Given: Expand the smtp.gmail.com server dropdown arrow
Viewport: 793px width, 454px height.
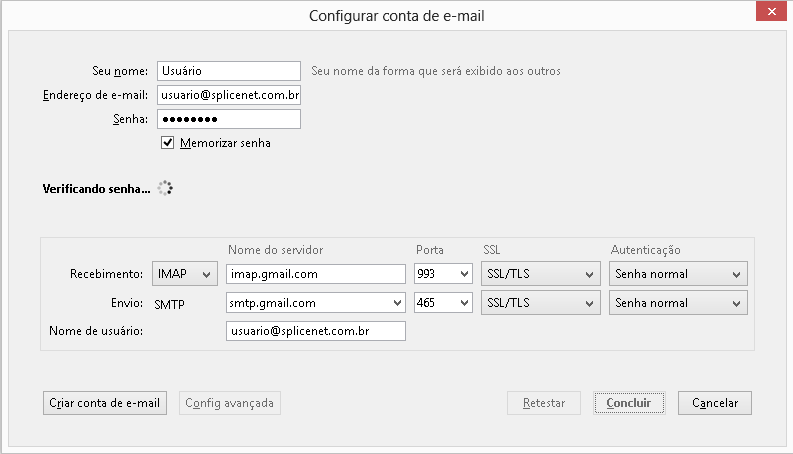Looking at the screenshot, I should pyautogui.click(x=398, y=303).
